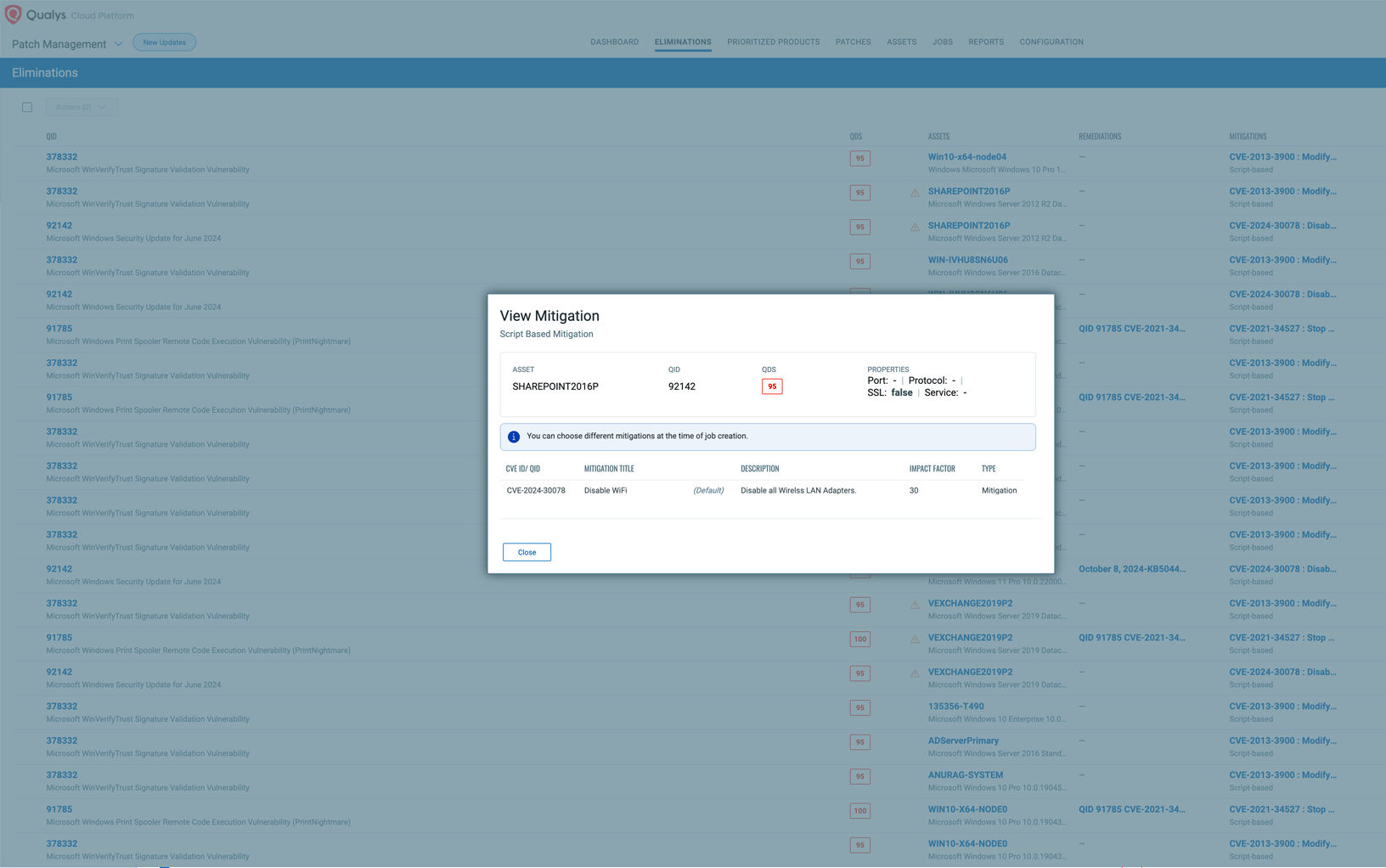Switch to the Dashboard tab
The height and width of the screenshot is (868, 1386).
tap(614, 42)
